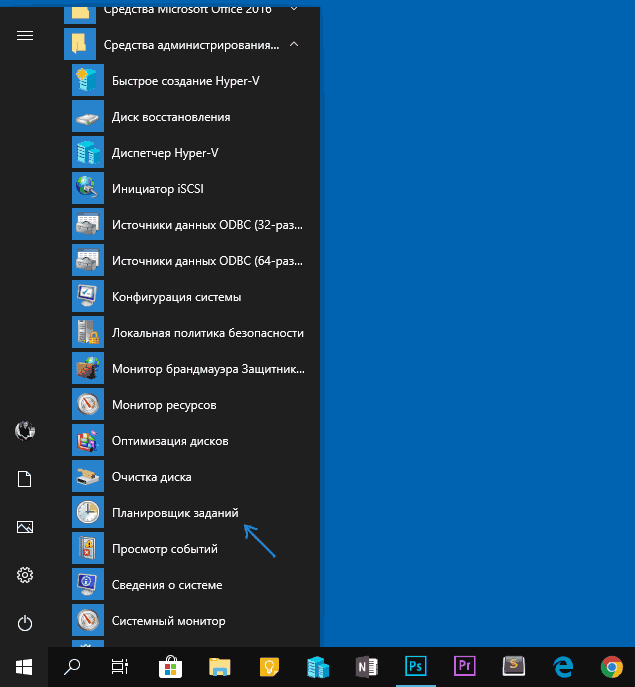The image size is (635, 687).
Task: Click the Инициатор iSCSI label
Action: click(158, 189)
